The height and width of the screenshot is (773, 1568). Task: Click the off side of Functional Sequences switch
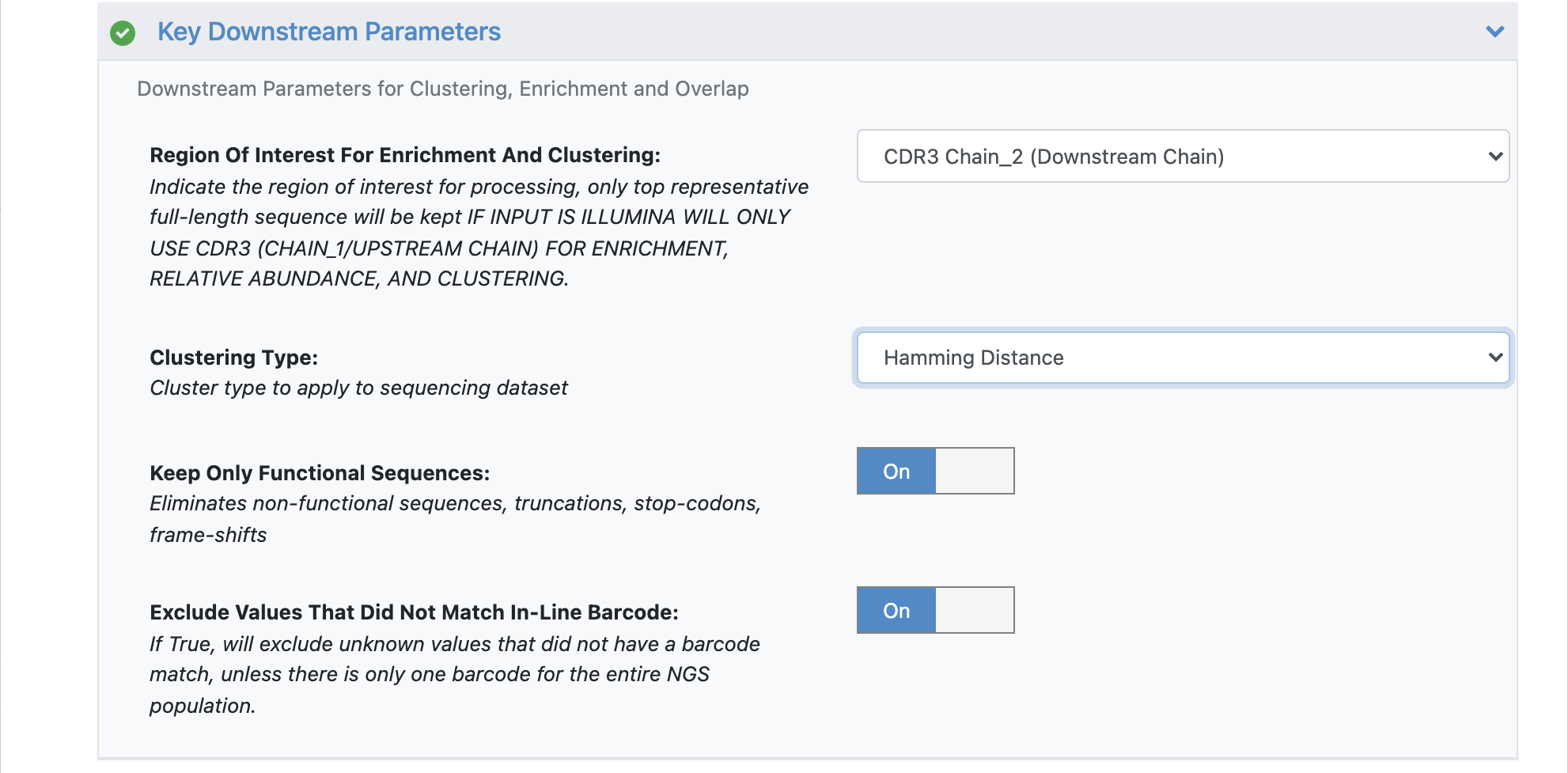click(975, 471)
